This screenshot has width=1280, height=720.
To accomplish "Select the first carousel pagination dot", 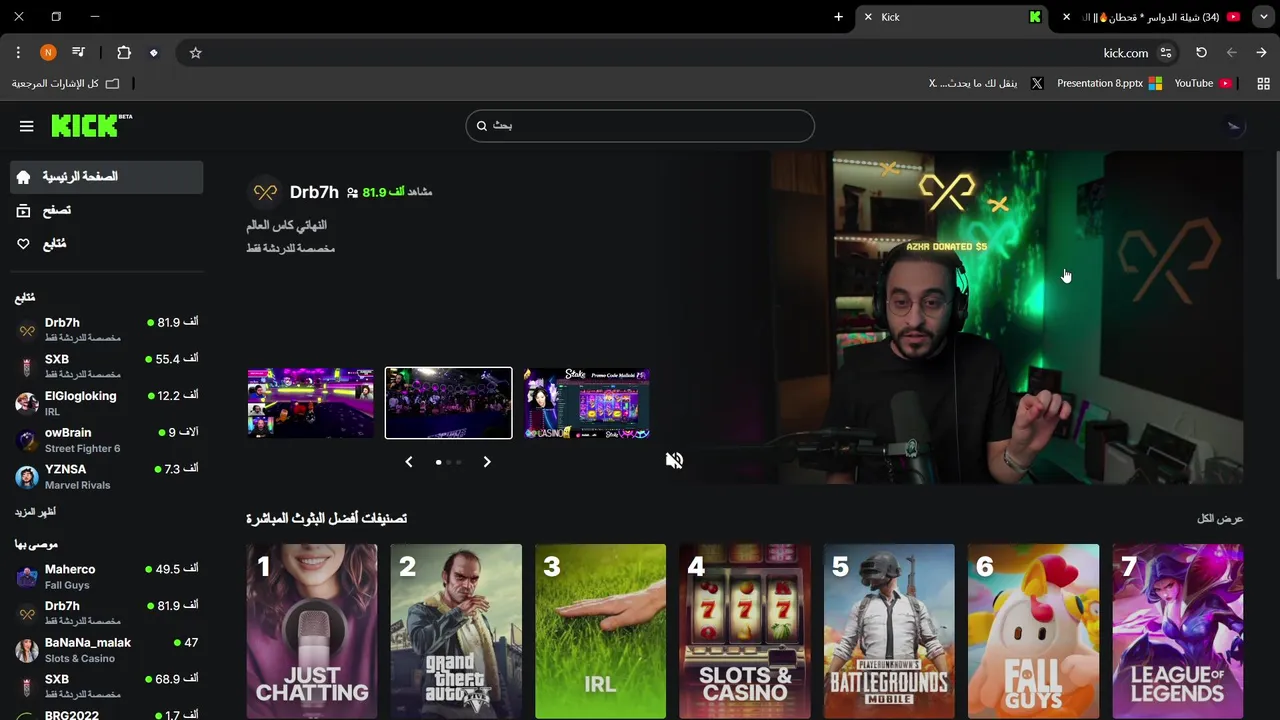I will pyautogui.click(x=438, y=462).
